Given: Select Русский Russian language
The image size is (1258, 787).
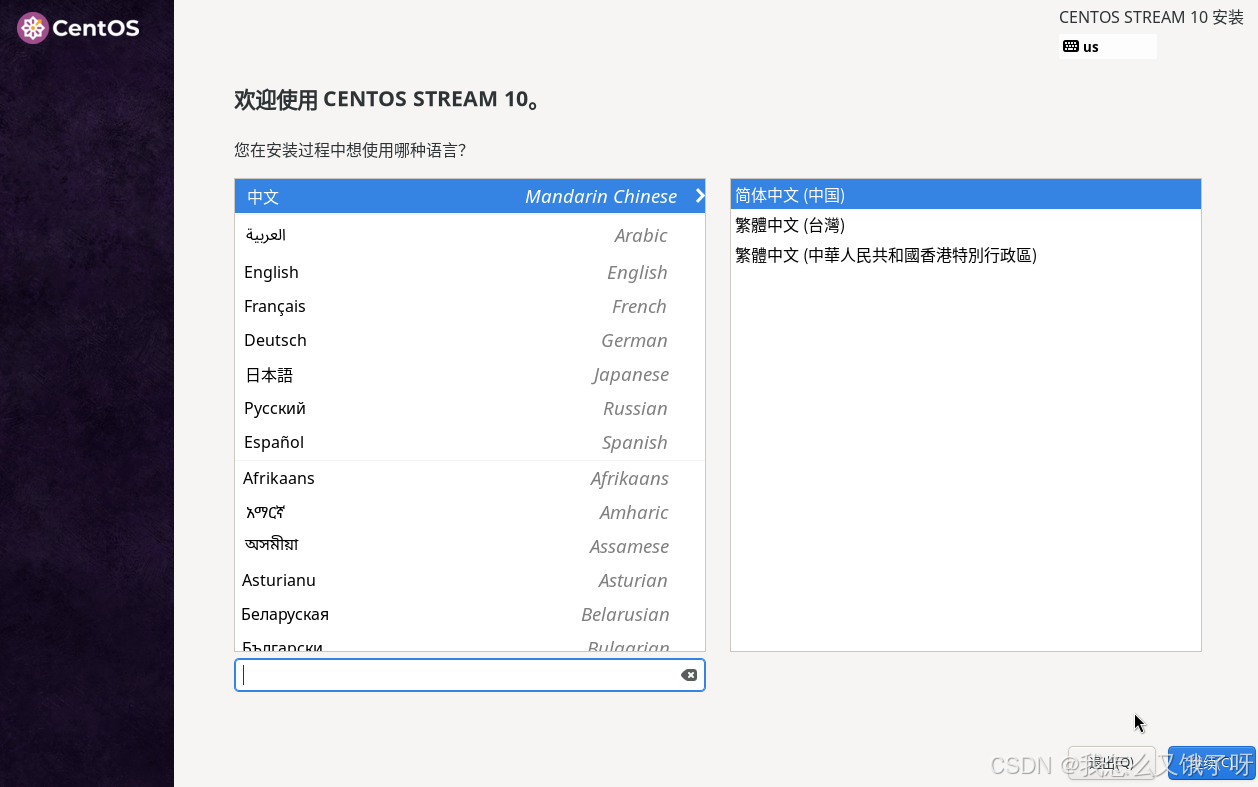Looking at the screenshot, I should [x=470, y=408].
